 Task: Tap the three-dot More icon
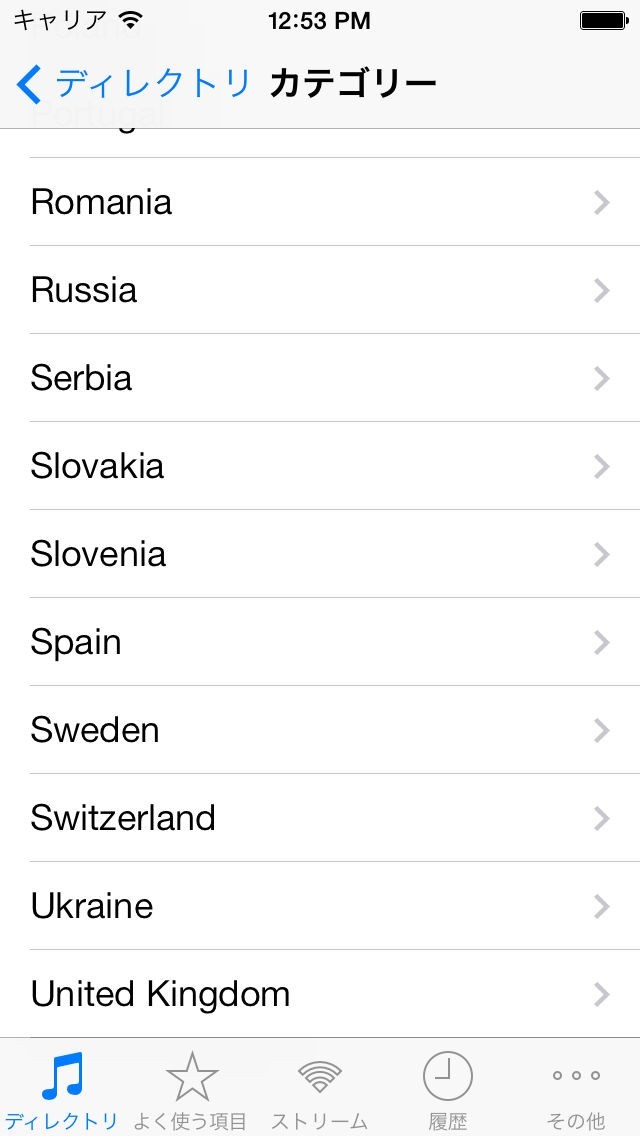point(576,1076)
